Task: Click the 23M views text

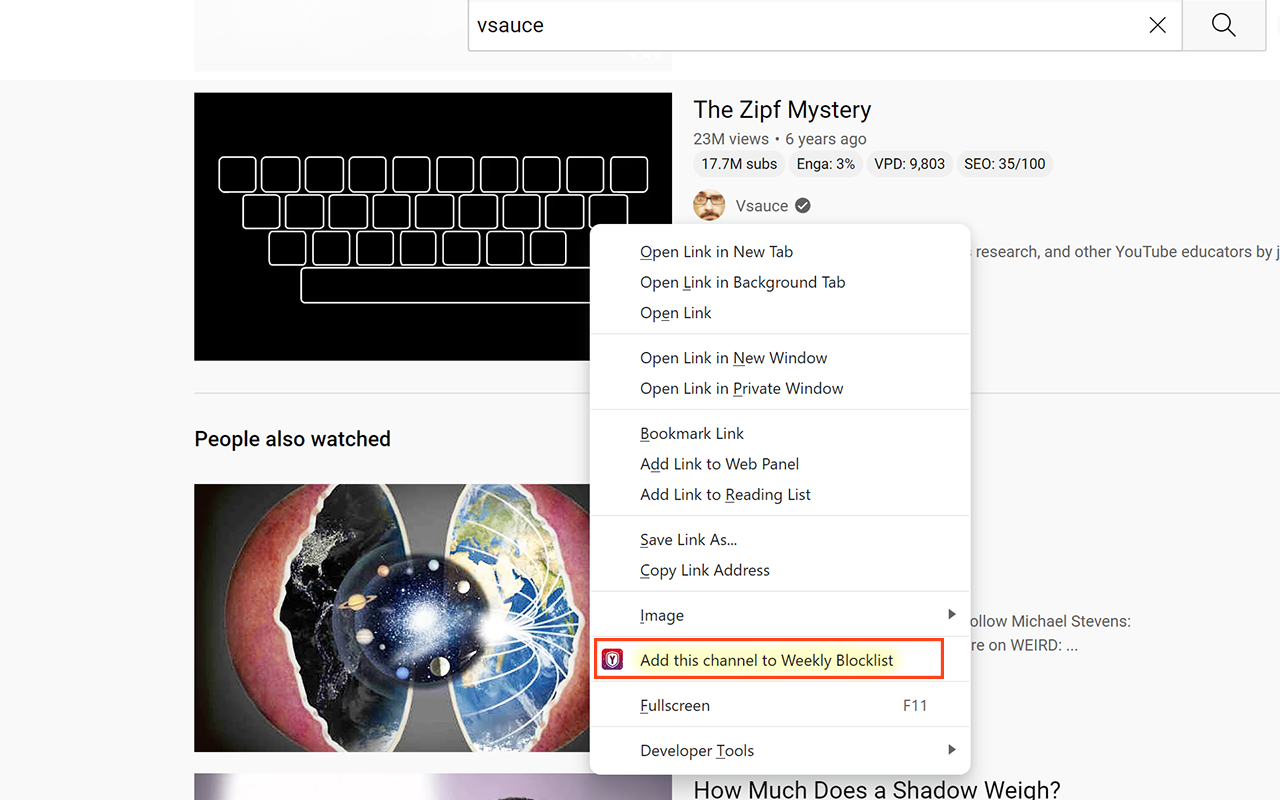Action: click(x=731, y=139)
